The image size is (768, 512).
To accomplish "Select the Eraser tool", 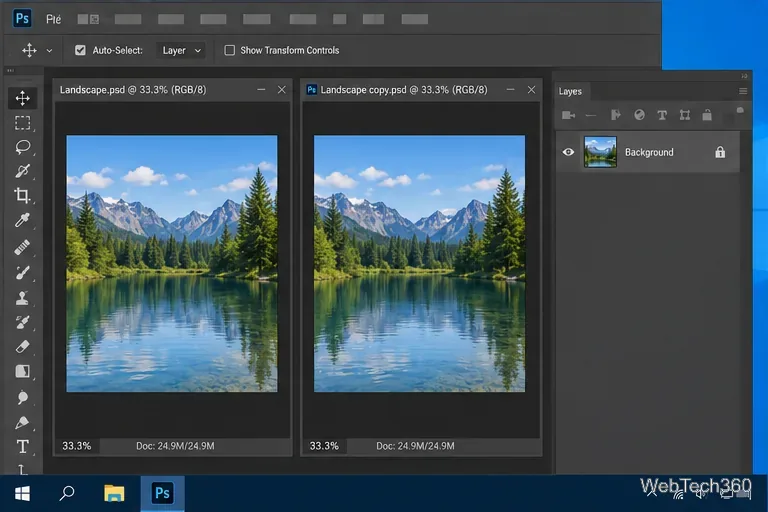I will coord(23,346).
